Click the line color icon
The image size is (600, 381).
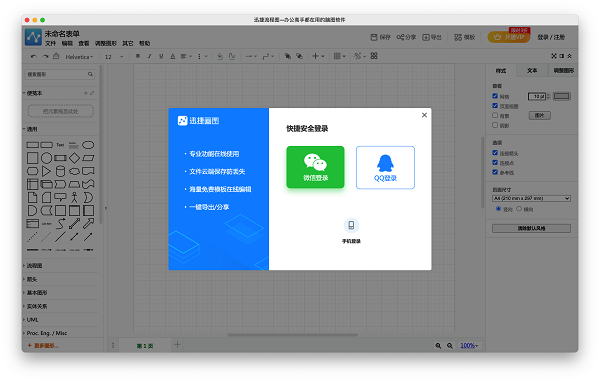232,56
